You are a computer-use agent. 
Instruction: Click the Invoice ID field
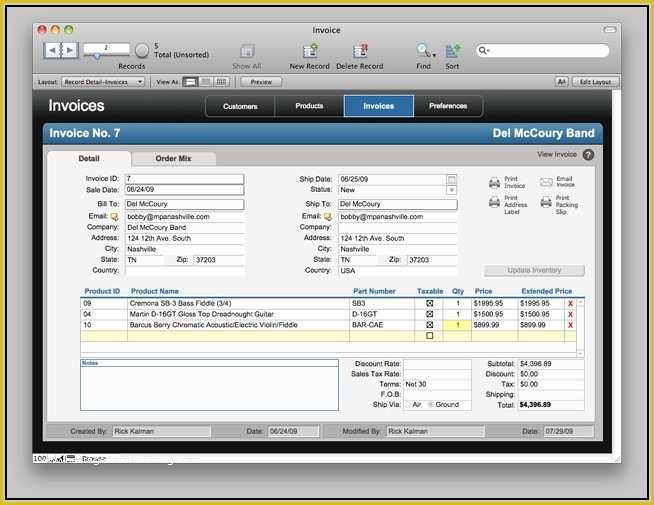(x=184, y=179)
